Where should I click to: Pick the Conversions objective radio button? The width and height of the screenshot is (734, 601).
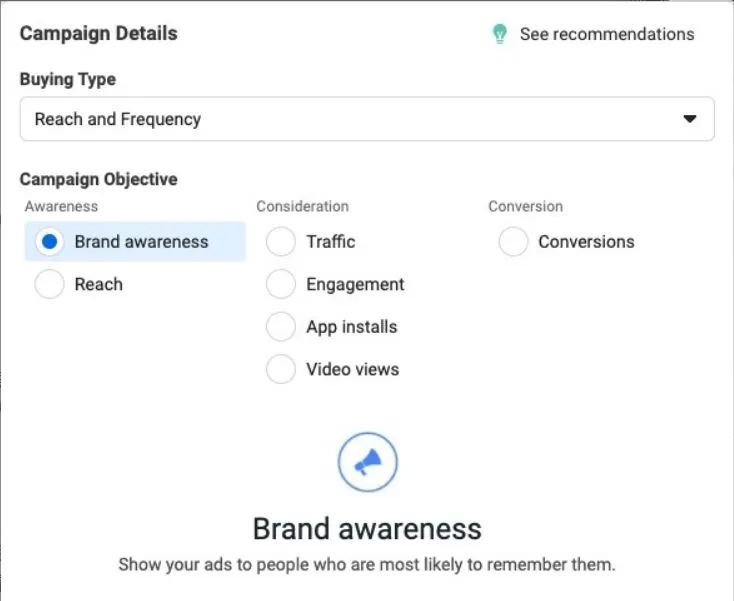(513, 242)
